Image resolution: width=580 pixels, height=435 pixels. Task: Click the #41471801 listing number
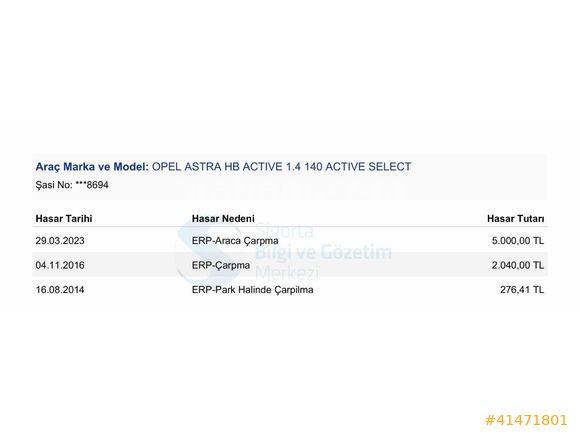coord(526,420)
